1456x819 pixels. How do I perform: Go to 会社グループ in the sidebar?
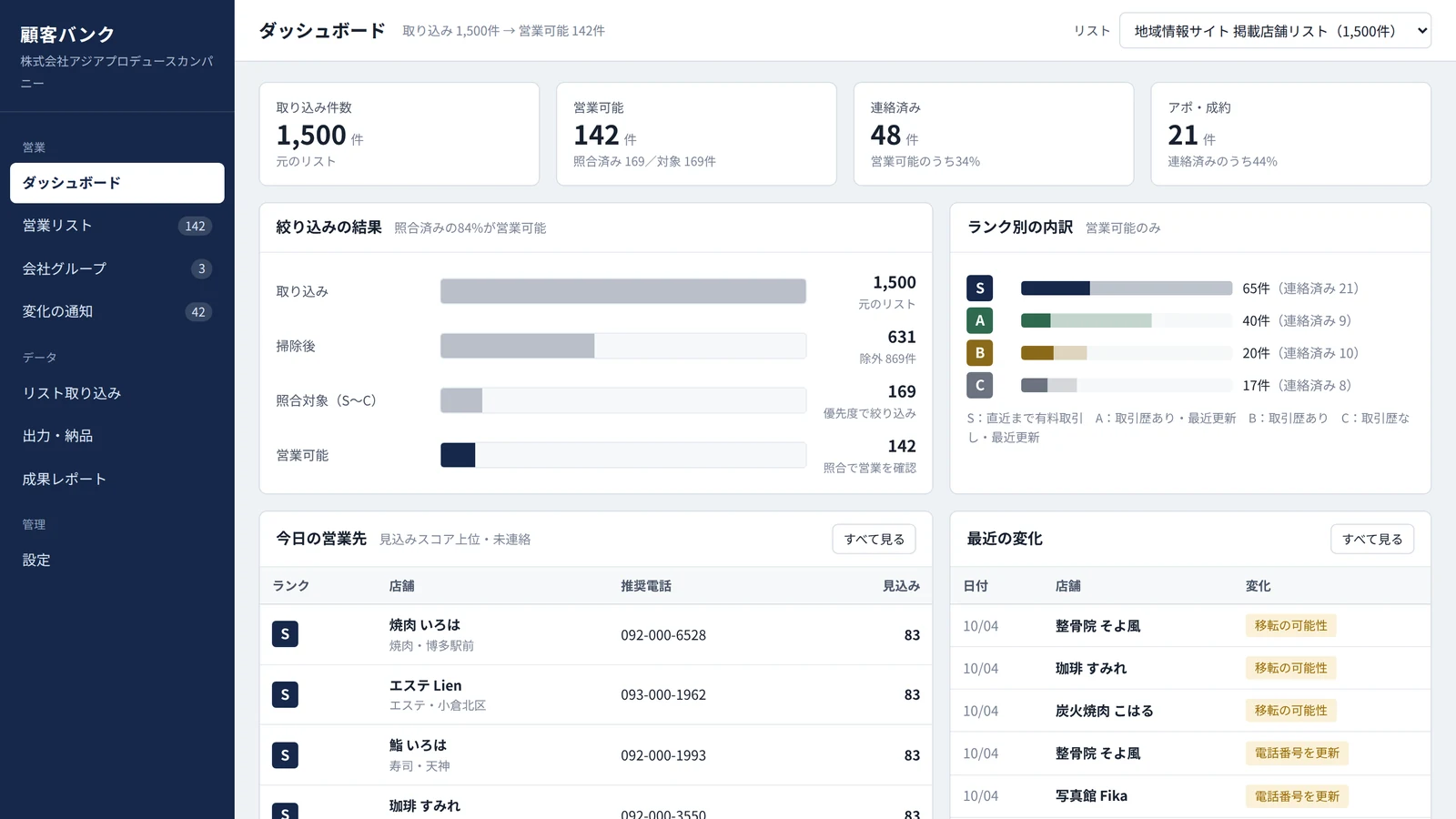[x=117, y=268]
